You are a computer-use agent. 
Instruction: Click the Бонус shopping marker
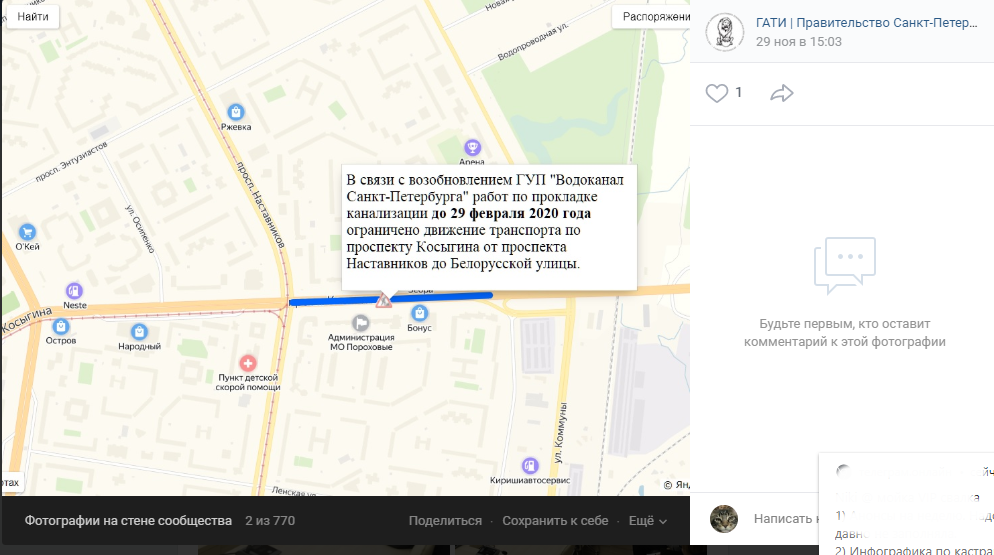(419, 313)
